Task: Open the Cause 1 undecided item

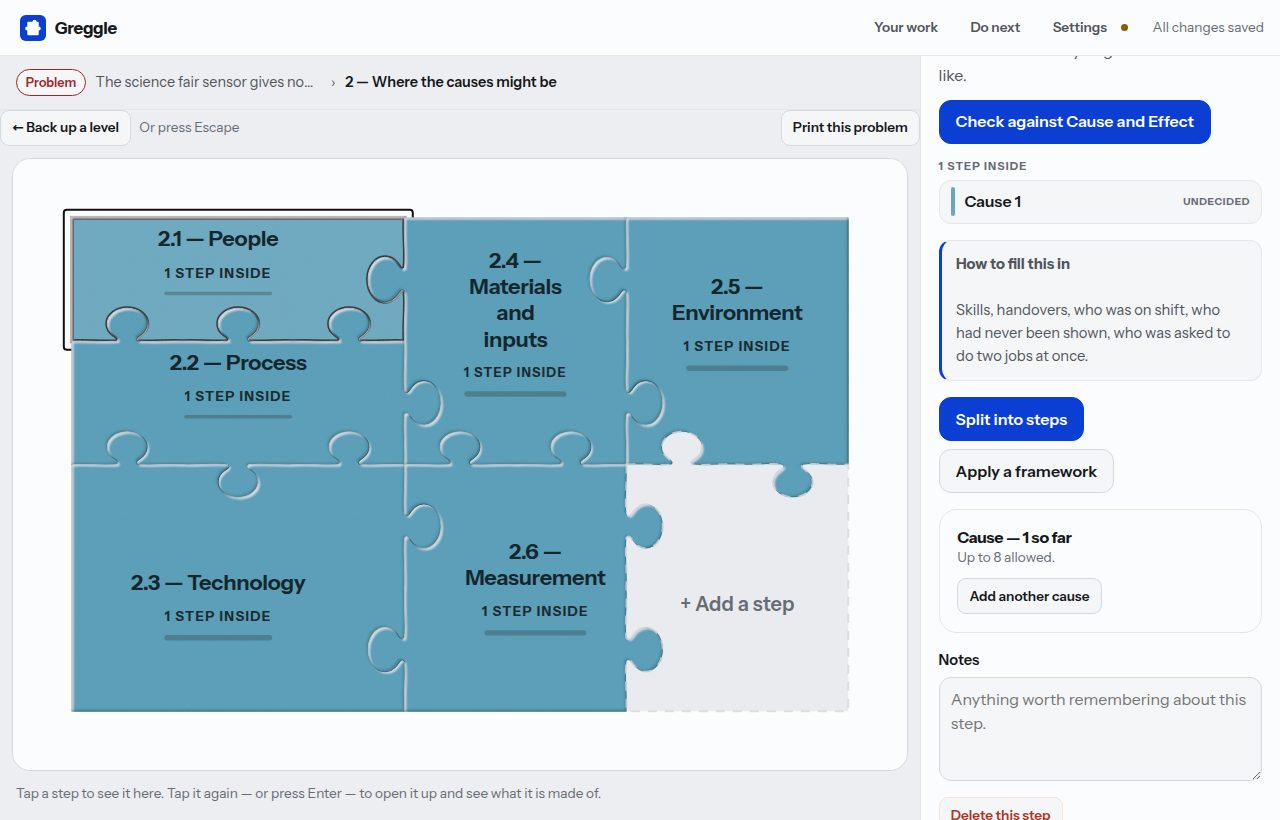Action: click(x=1100, y=202)
